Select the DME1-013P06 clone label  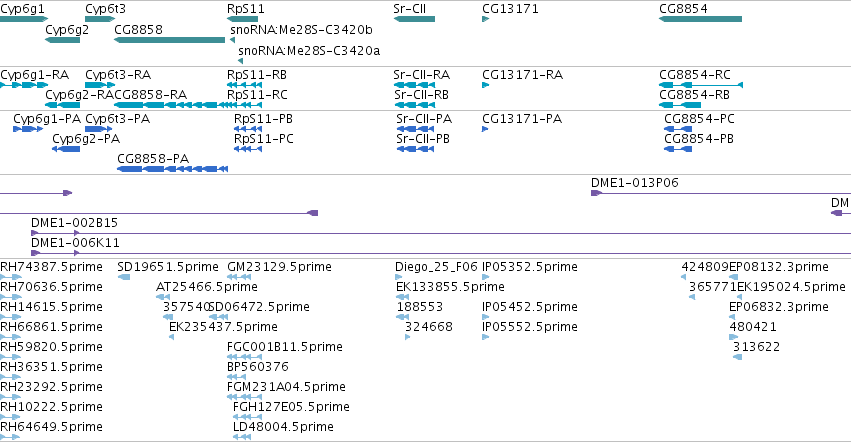point(634,182)
